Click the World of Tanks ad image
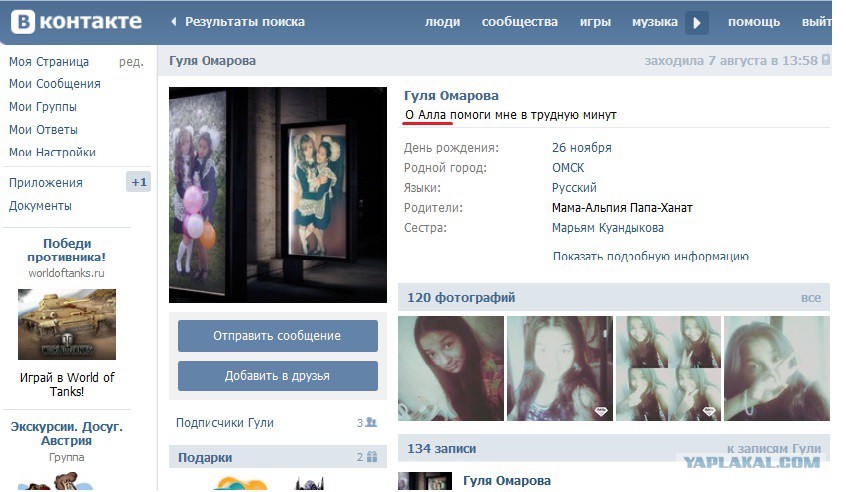 pyautogui.click(x=67, y=324)
